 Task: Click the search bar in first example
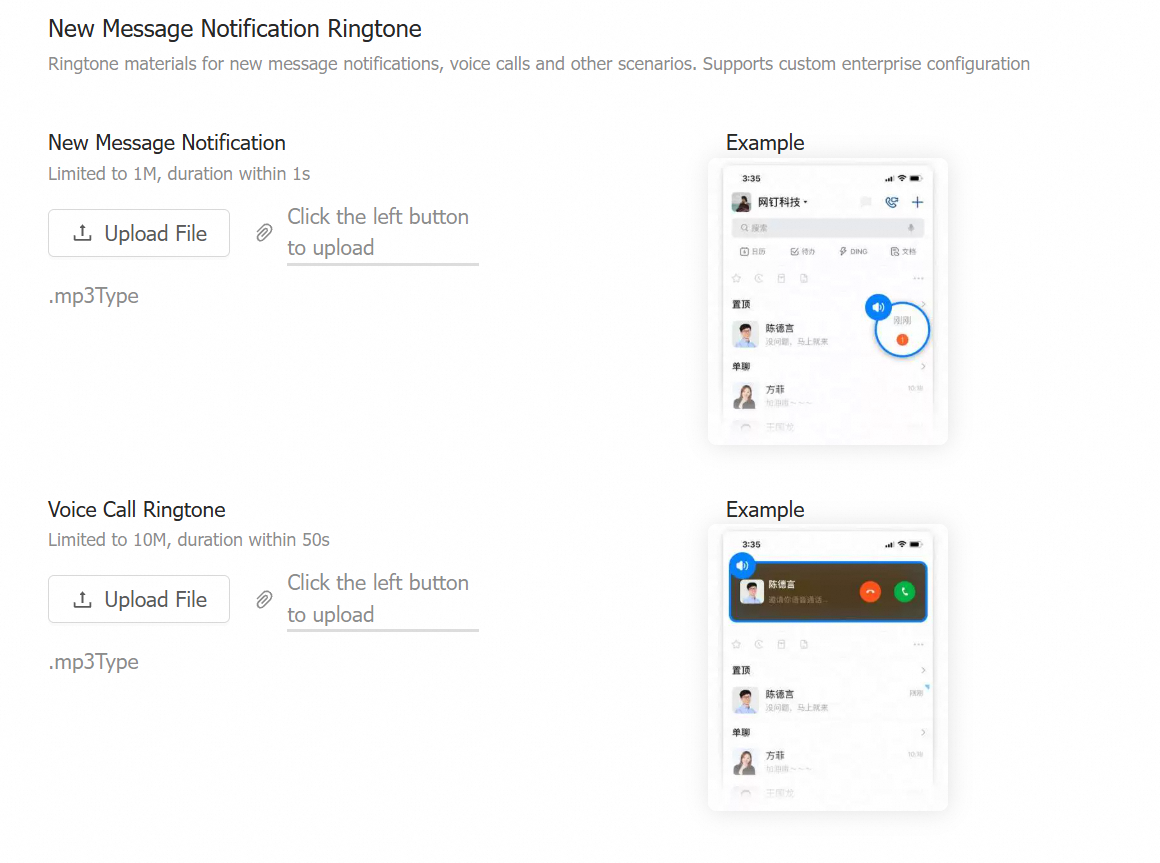tap(828, 228)
